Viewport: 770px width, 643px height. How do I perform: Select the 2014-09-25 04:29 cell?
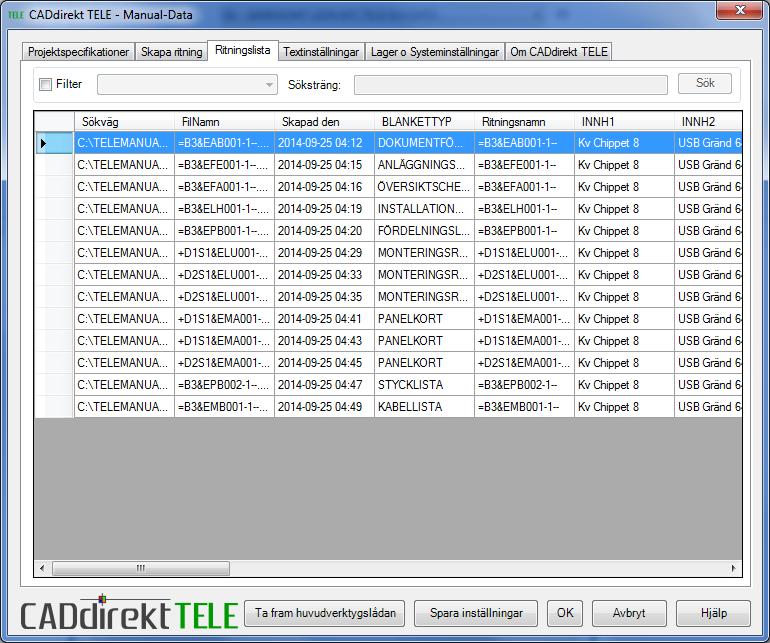click(x=324, y=253)
